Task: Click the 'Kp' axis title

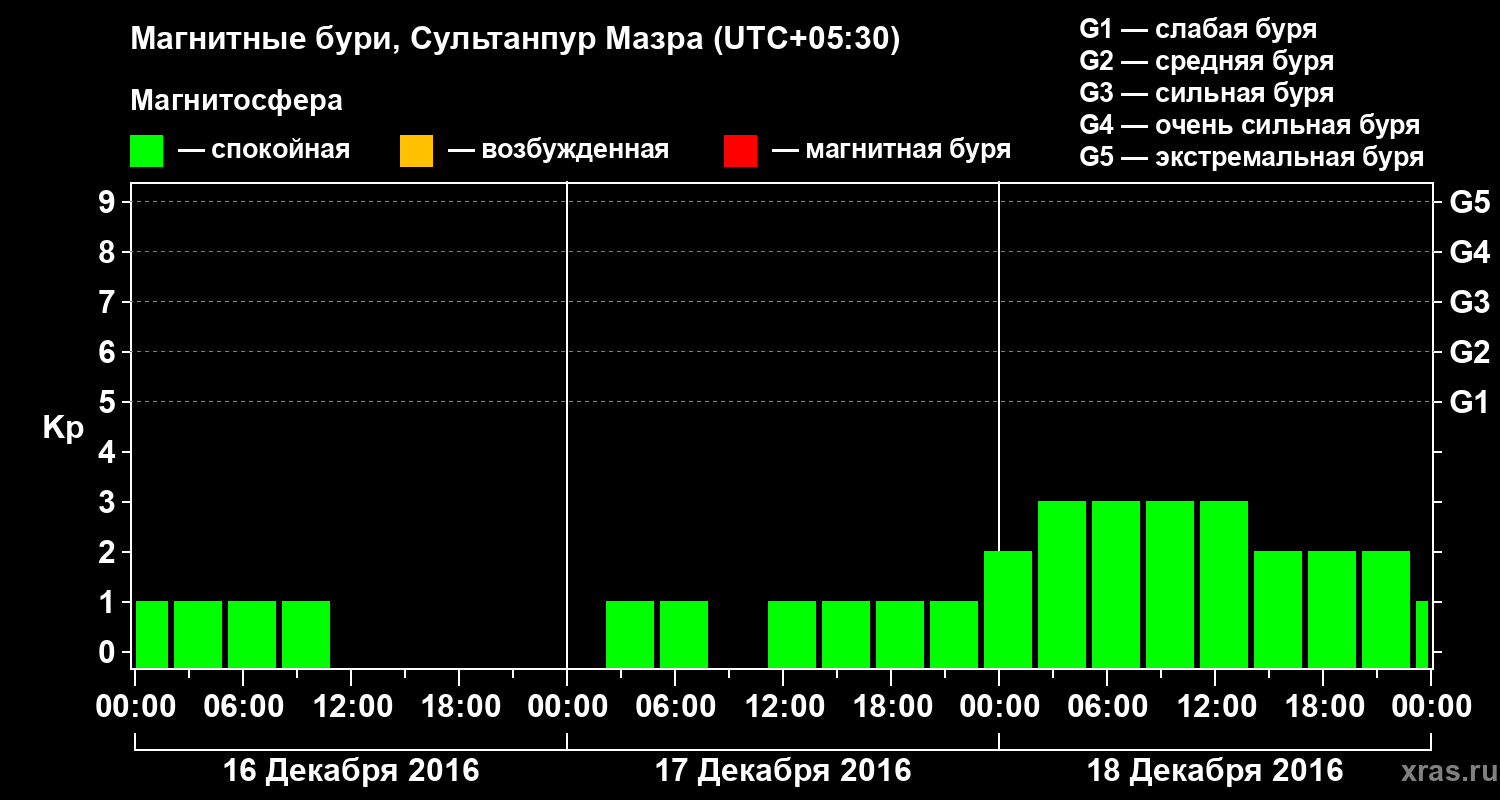Action: click(x=63, y=428)
